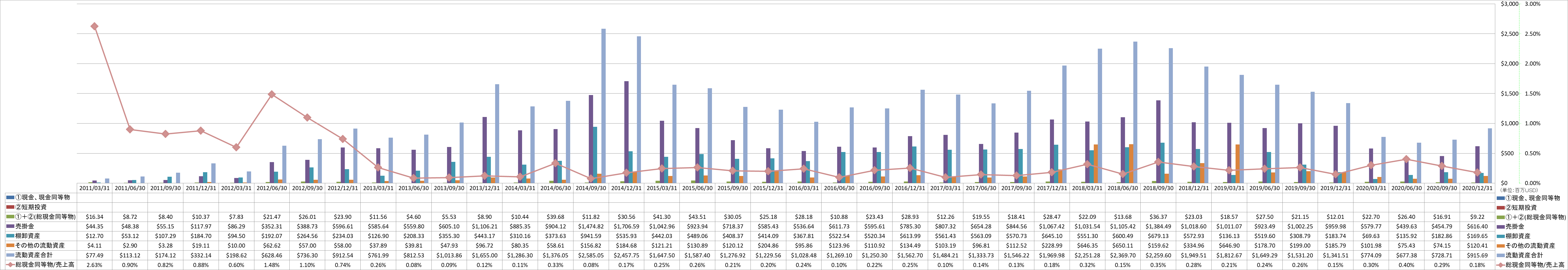The width and height of the screenshot is (1568, 270).
Task: Click the line marker above 2012/06/30
Action: point(271,95)
